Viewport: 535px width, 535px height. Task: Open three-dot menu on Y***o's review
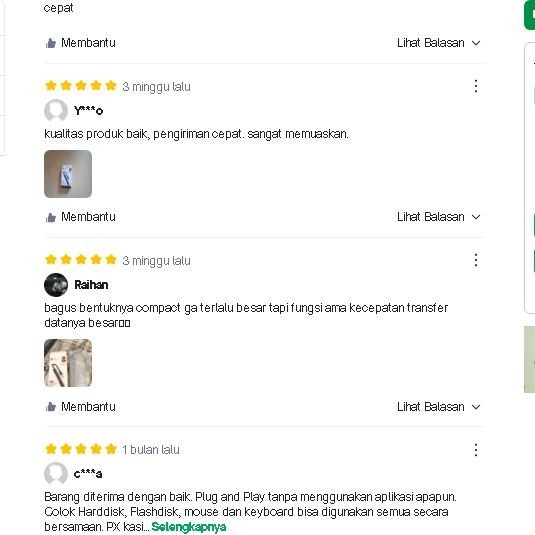click(476, 86)
